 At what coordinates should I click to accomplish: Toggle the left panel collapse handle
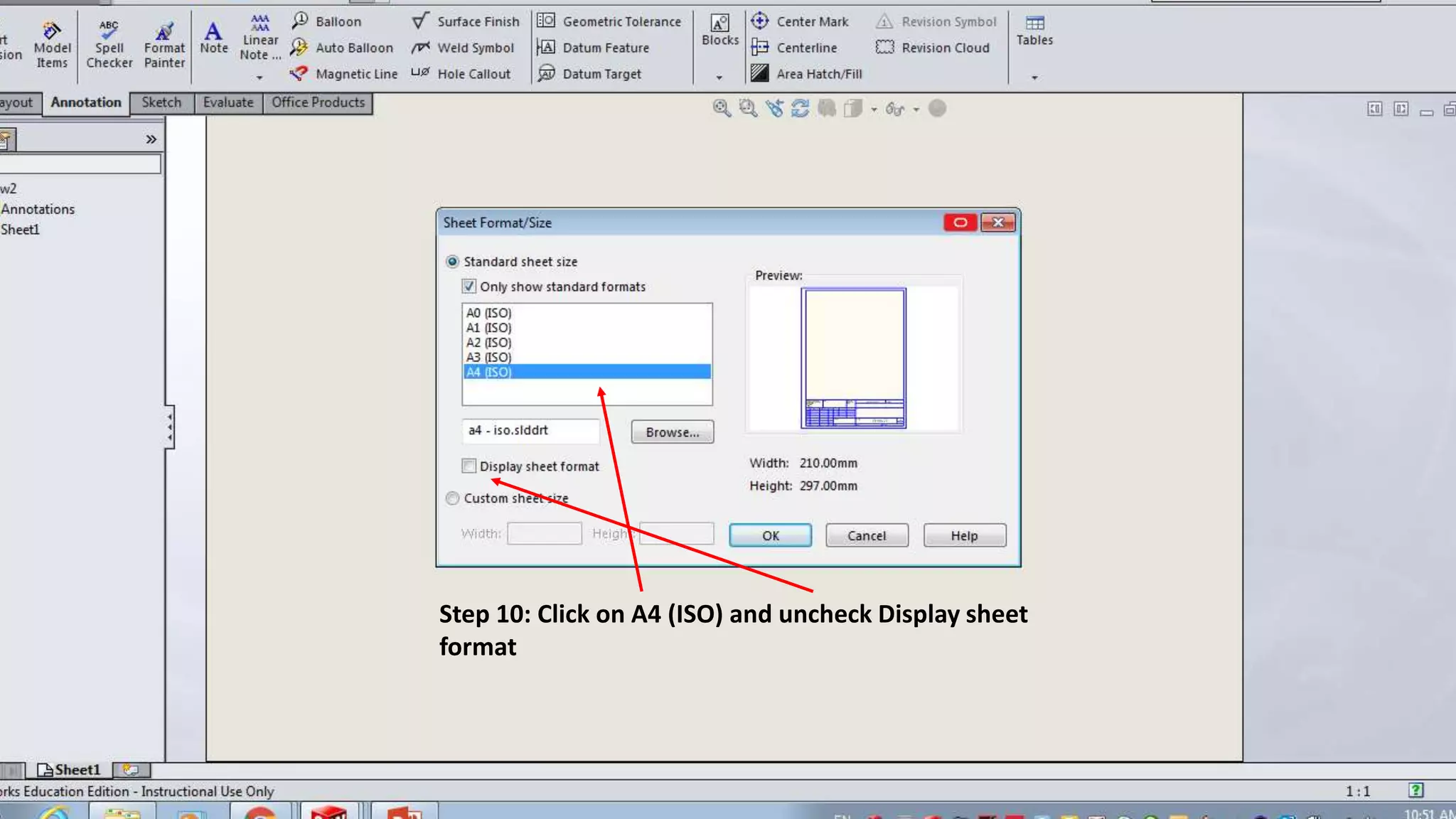coord(169,427)
